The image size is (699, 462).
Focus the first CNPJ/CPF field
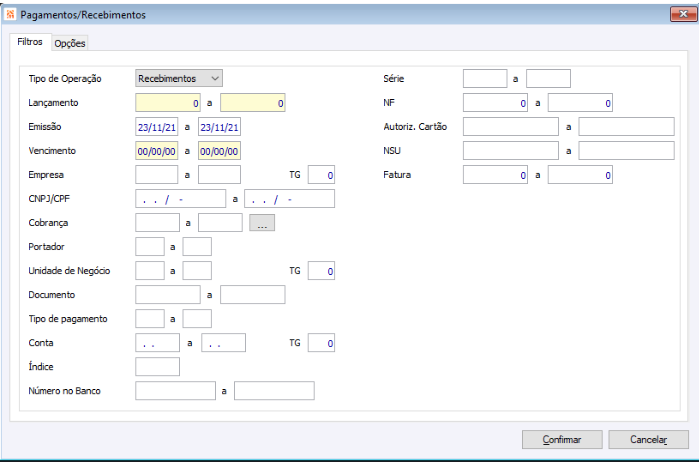point(180,199)
